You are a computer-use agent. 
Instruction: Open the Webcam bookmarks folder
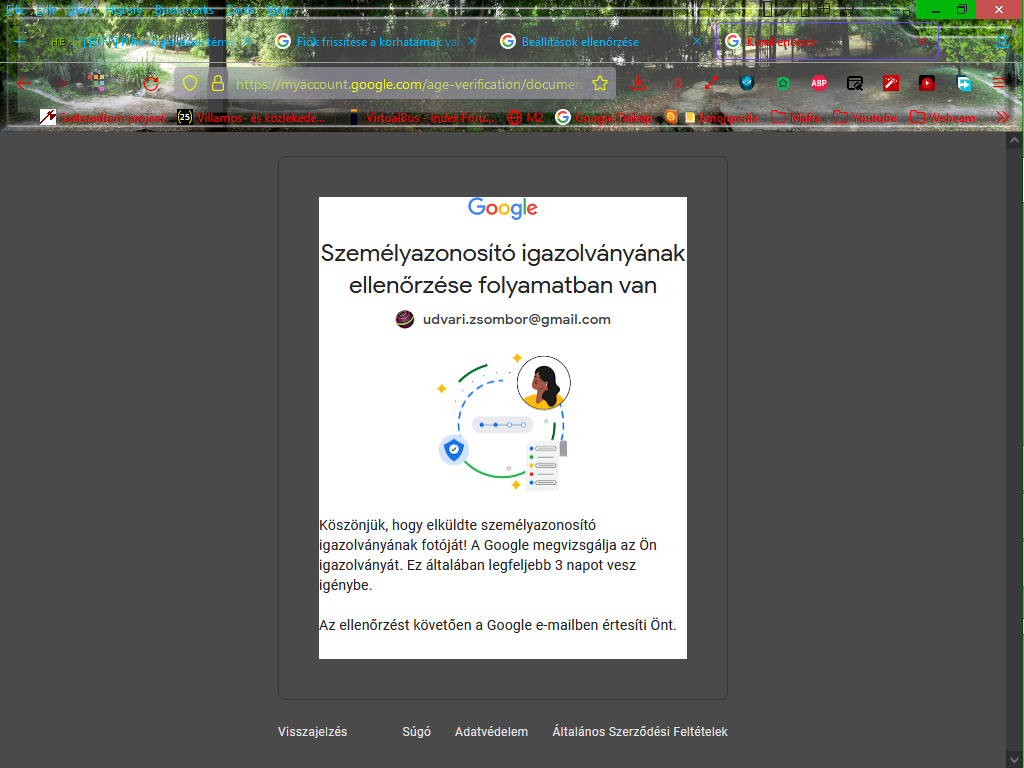[943, 118]
